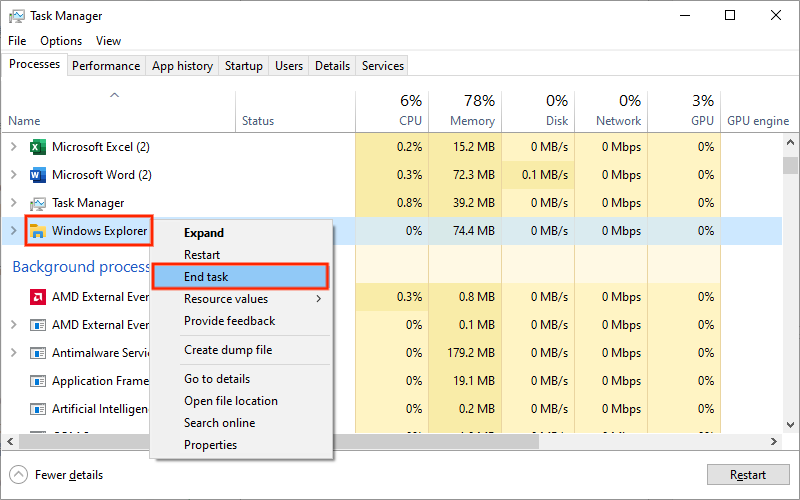Click the Fewer details circular arrow icon

[x=18, y=474]
